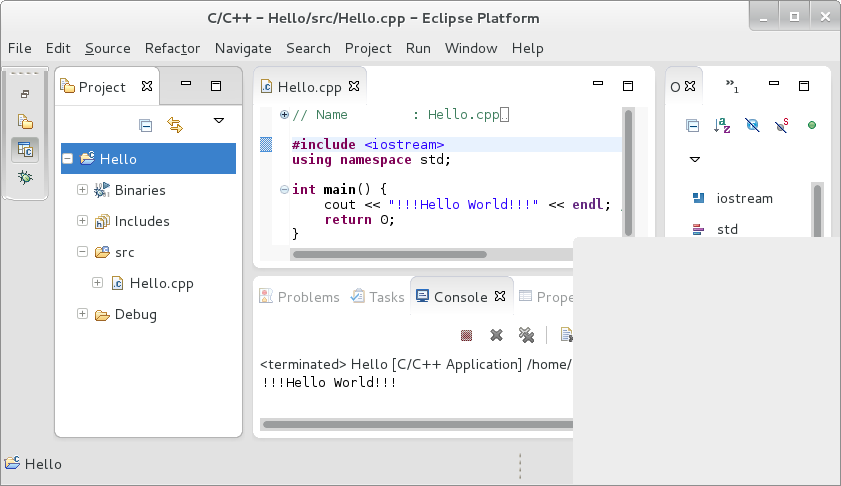
Task: Switch to the C/C++ perspective icon
Action: coord(25,150)
